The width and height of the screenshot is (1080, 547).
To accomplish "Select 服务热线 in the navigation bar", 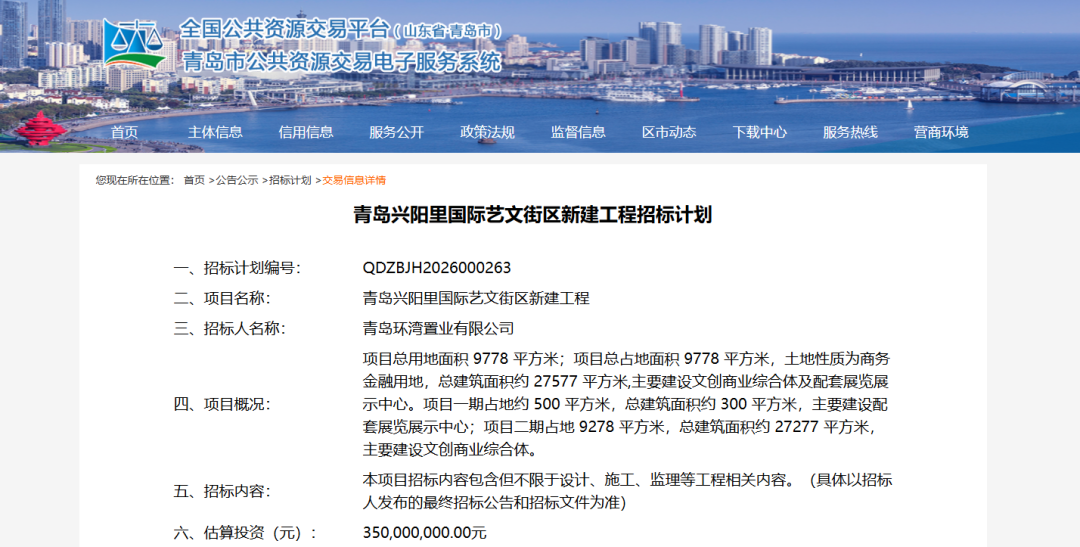I will tap(850, 132).
